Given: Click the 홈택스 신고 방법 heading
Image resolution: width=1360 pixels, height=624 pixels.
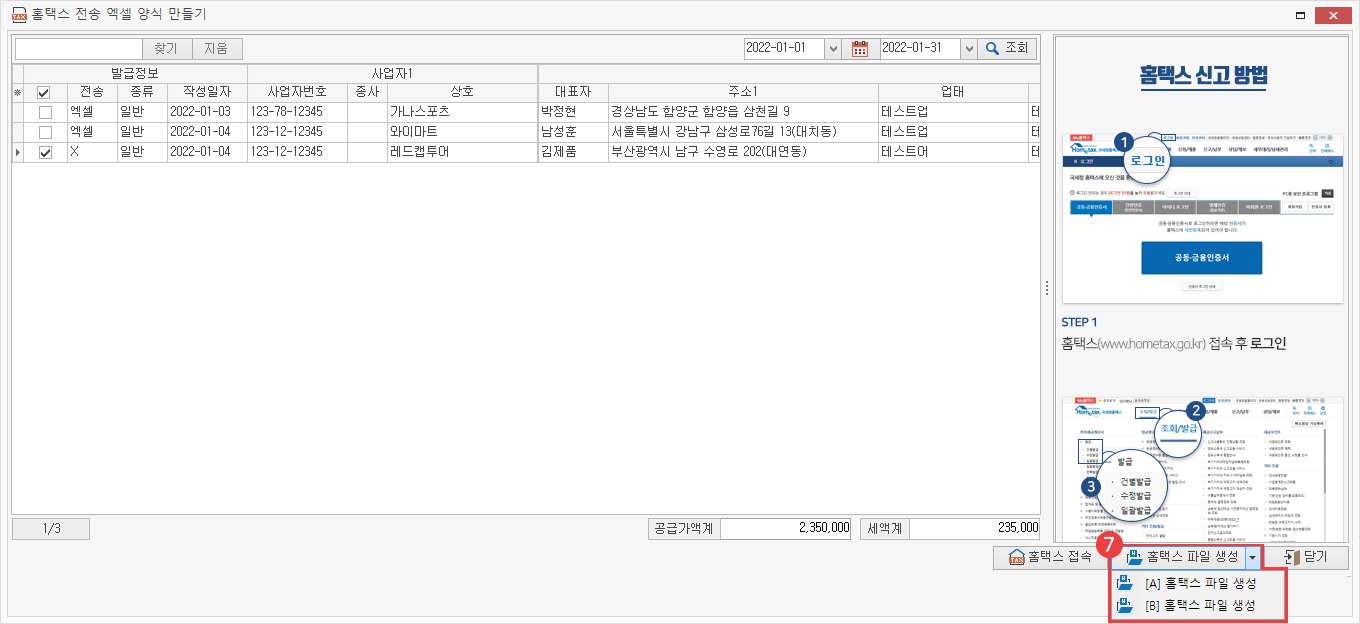Looking at the screenshot, I should coord(1204,75).
